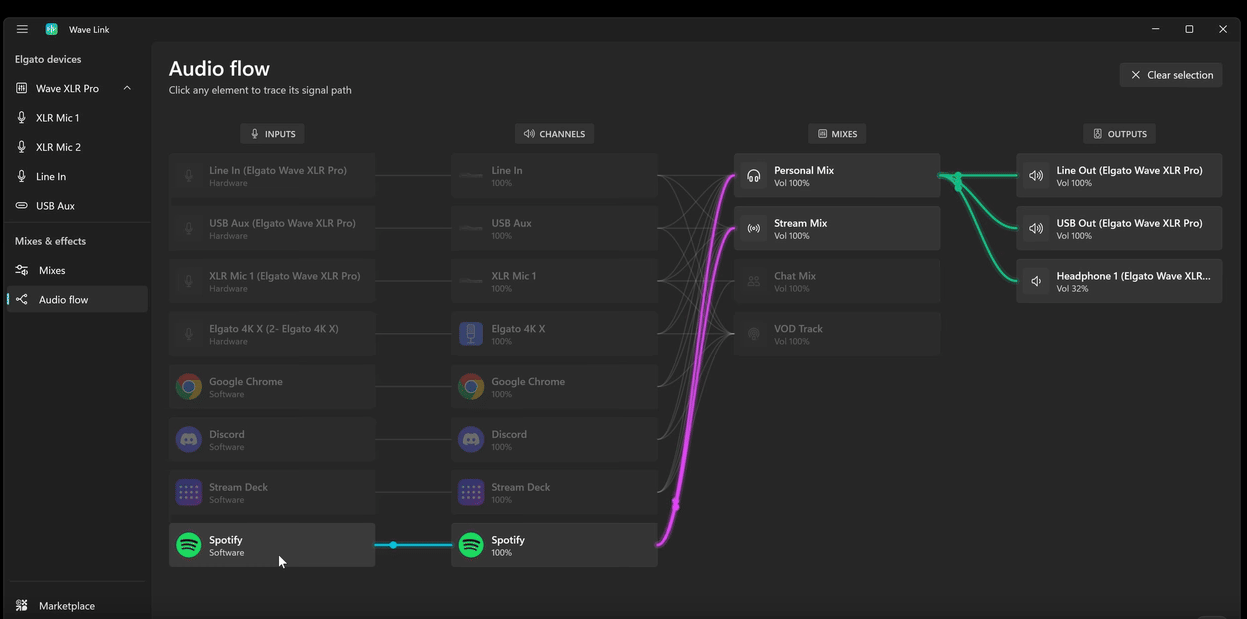Click the Mixes & effects heading

[x=50, y=241]
